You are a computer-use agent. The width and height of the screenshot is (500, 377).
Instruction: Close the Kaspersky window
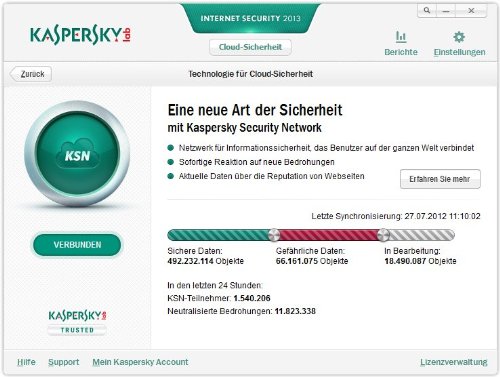[471, 11]
